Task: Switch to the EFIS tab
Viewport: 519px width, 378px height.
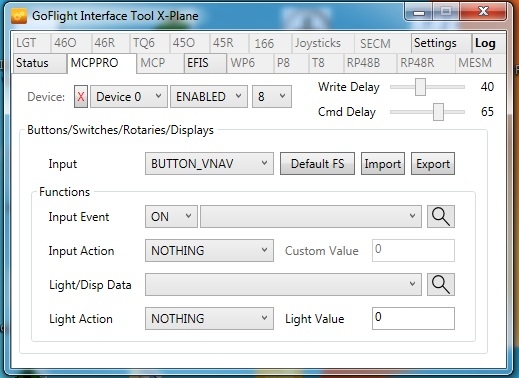Action: (205, 63)
